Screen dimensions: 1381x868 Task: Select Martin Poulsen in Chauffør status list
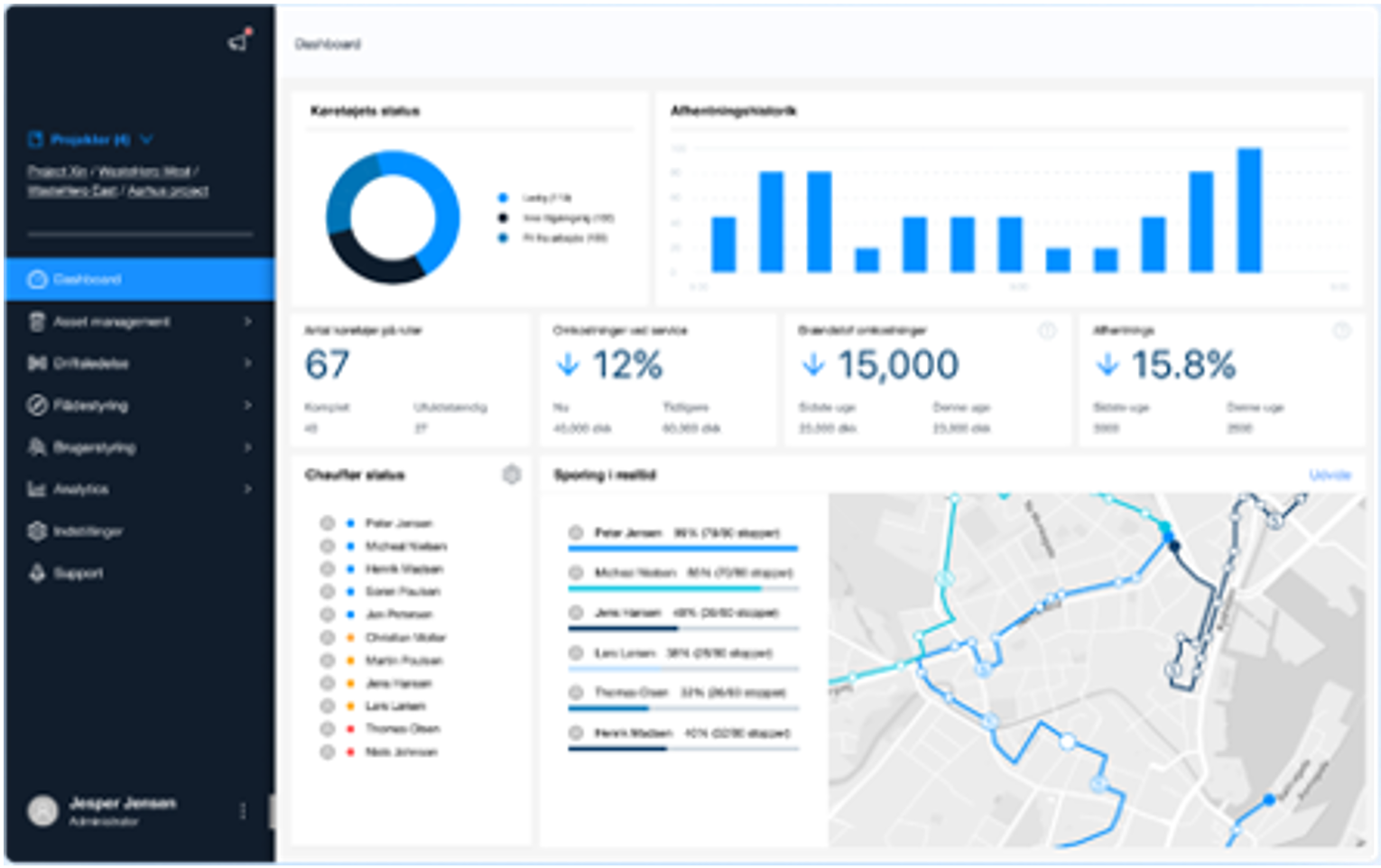[403, 661]
